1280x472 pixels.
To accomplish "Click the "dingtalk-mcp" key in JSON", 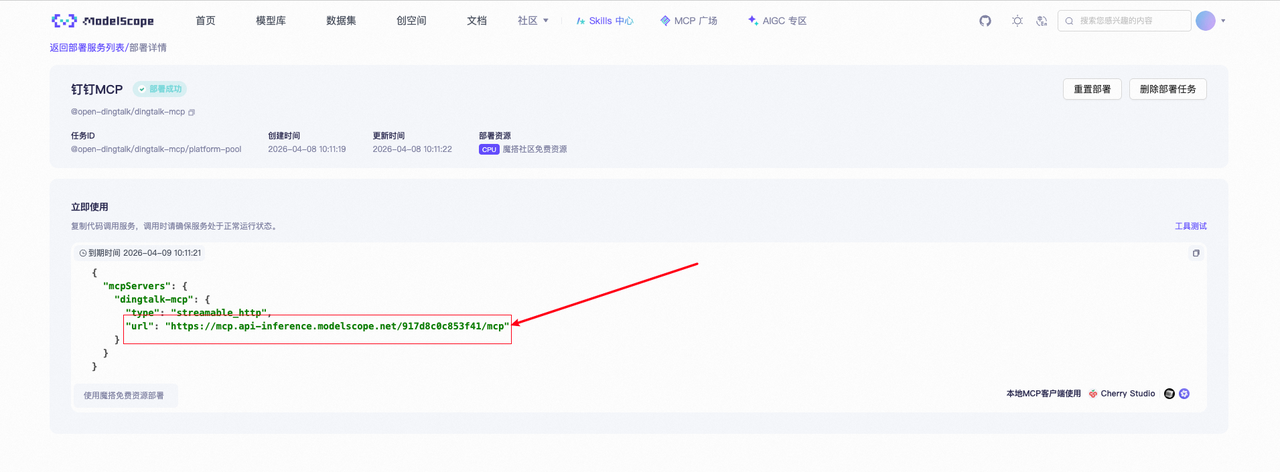I will click(153, 299).
